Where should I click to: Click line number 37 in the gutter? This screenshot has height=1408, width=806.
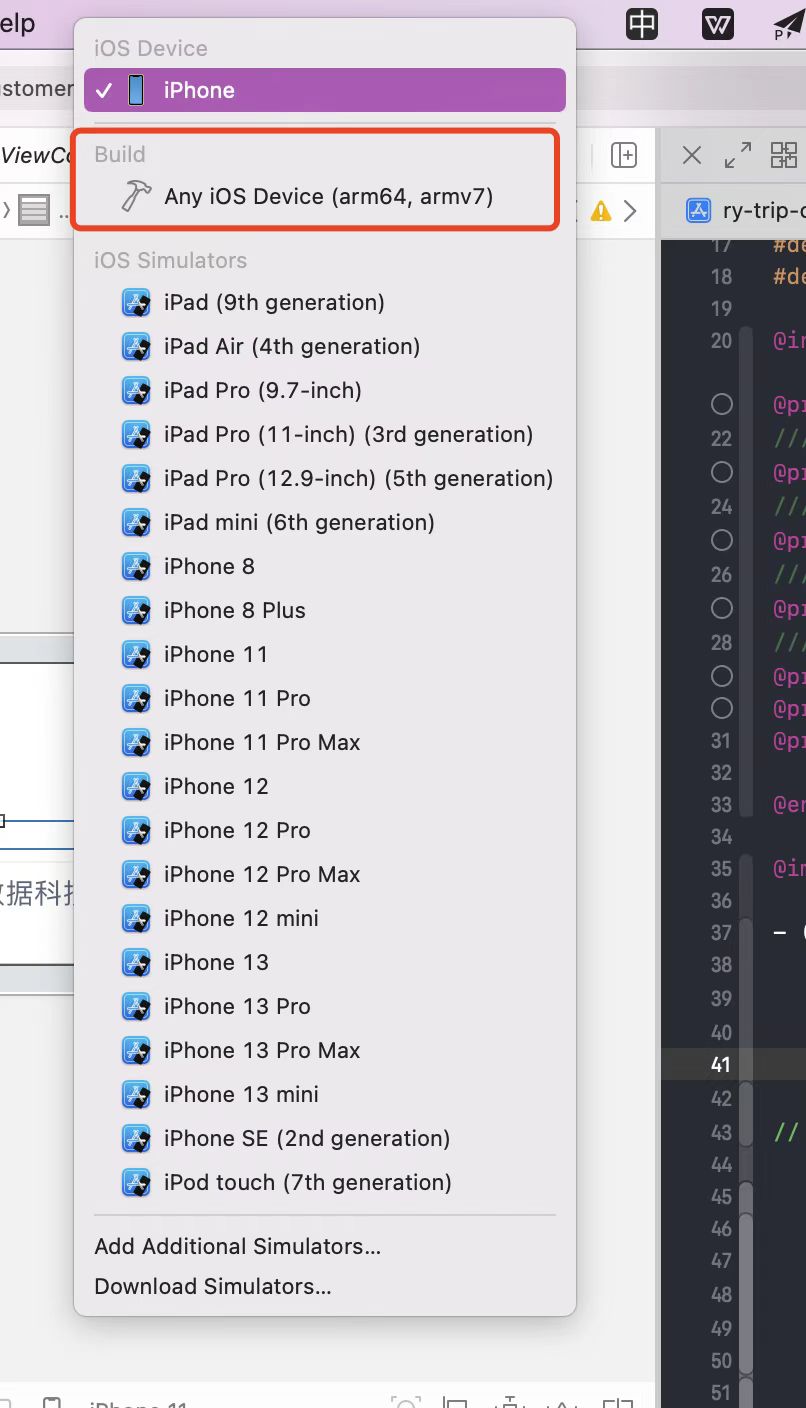pos(721,932)
